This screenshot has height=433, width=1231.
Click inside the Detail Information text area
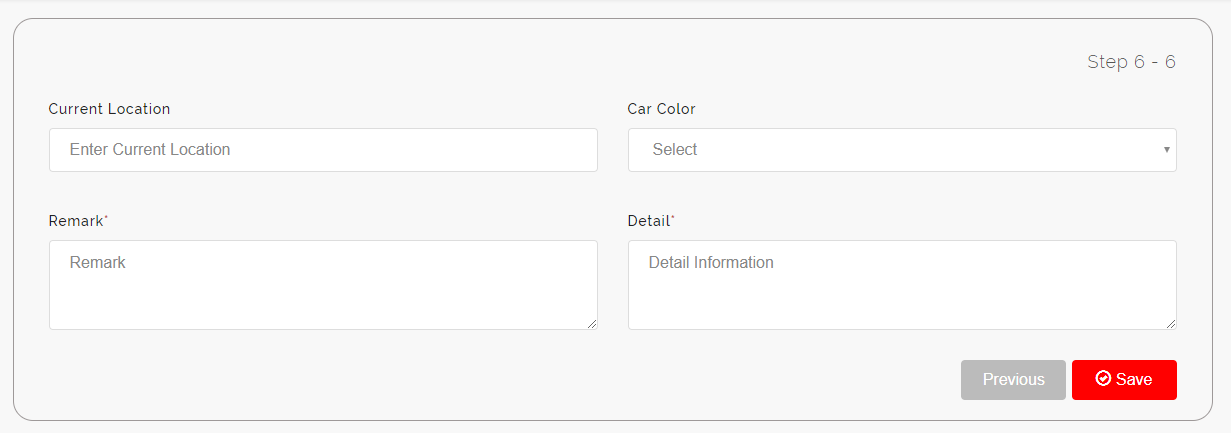pyautogui.click(x=902, y=285)
